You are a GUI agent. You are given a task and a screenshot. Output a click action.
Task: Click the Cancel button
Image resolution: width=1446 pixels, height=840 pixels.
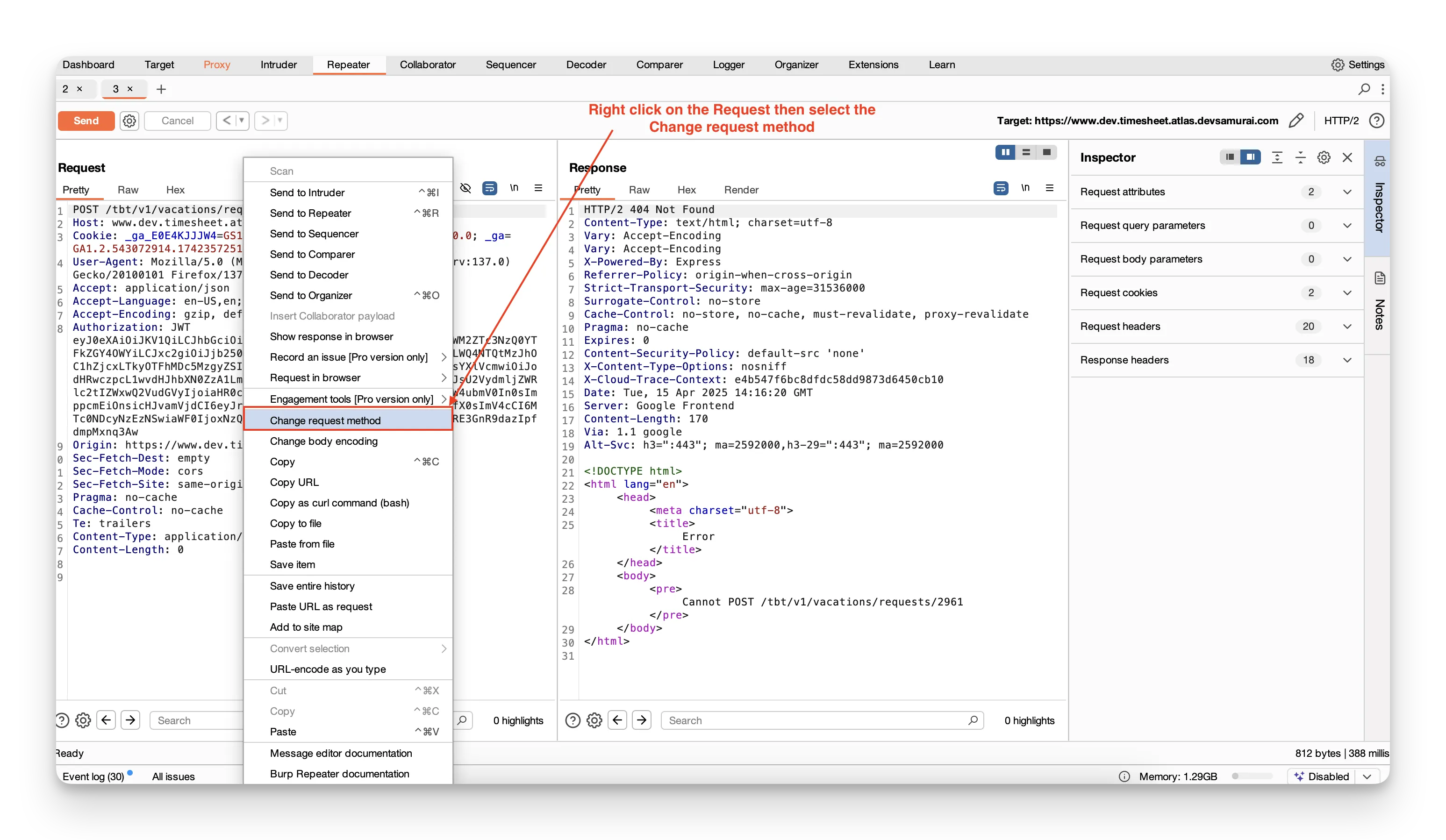point(177,121)
